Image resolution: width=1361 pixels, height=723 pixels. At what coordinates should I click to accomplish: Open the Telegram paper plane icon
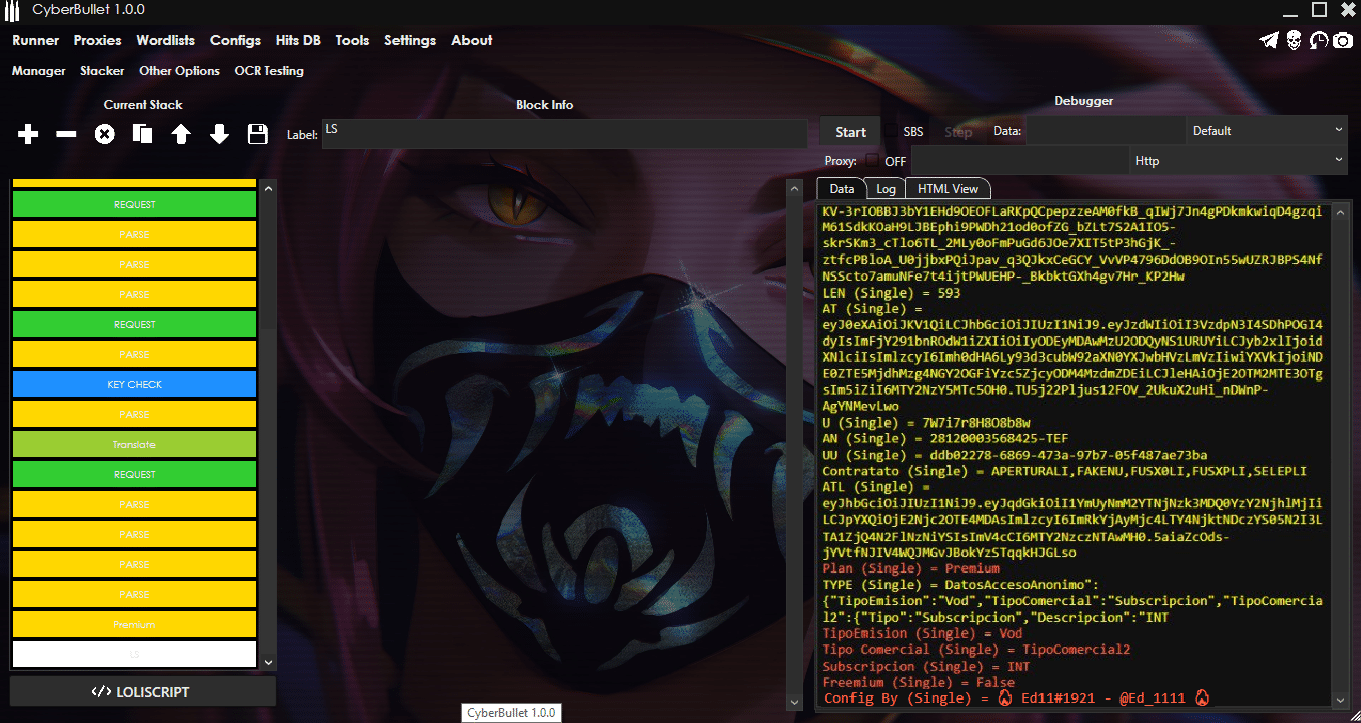1269,40
